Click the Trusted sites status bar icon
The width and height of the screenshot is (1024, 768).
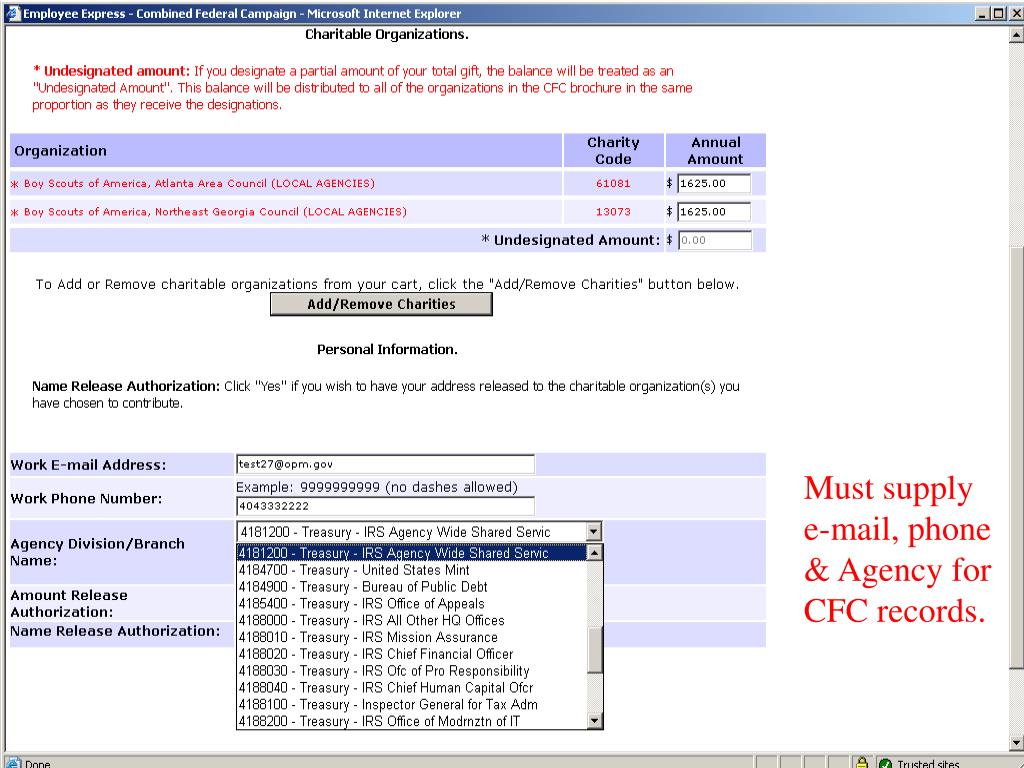tap(886, 763)
